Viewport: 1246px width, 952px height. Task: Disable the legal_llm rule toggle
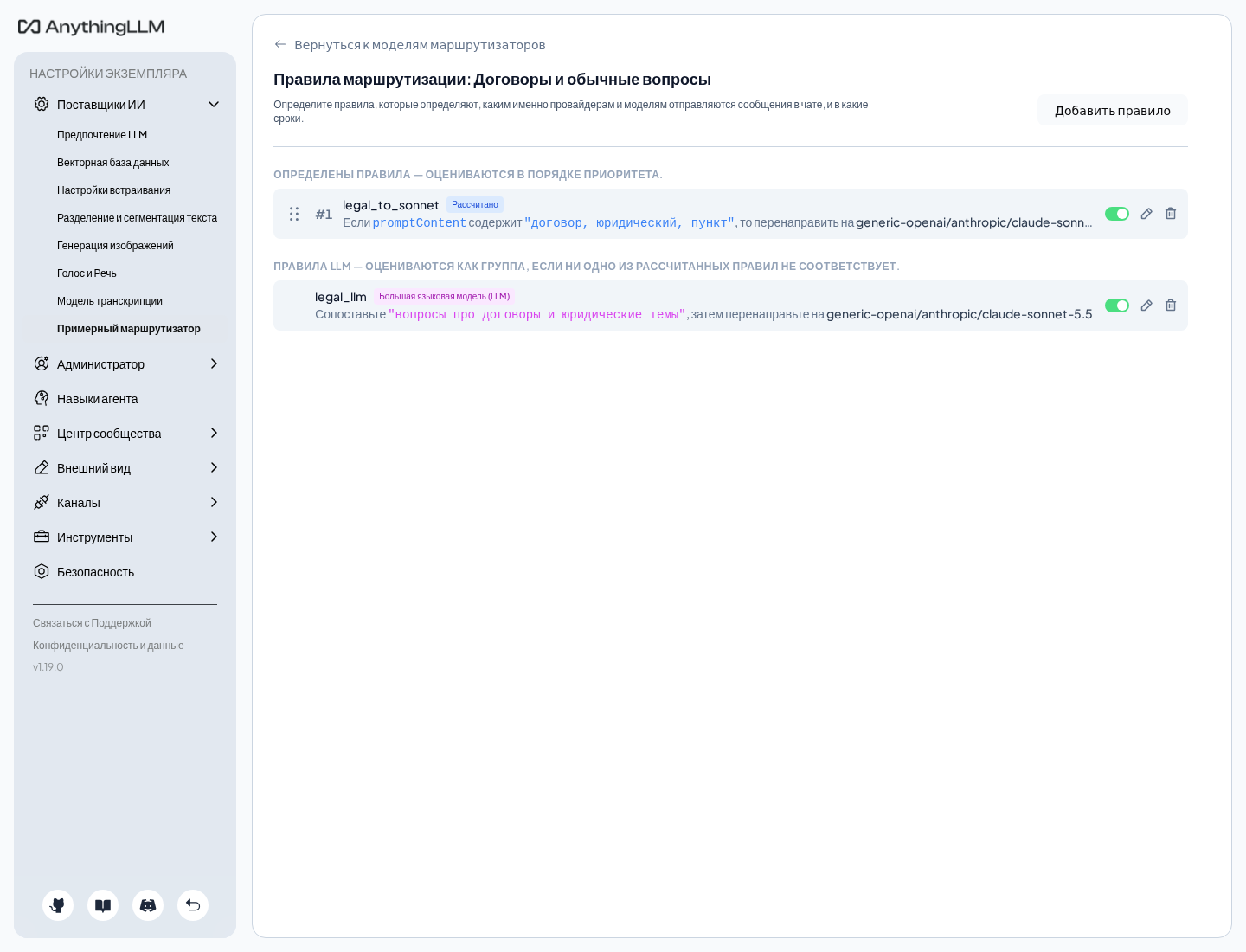click(x=1117, y=306)
